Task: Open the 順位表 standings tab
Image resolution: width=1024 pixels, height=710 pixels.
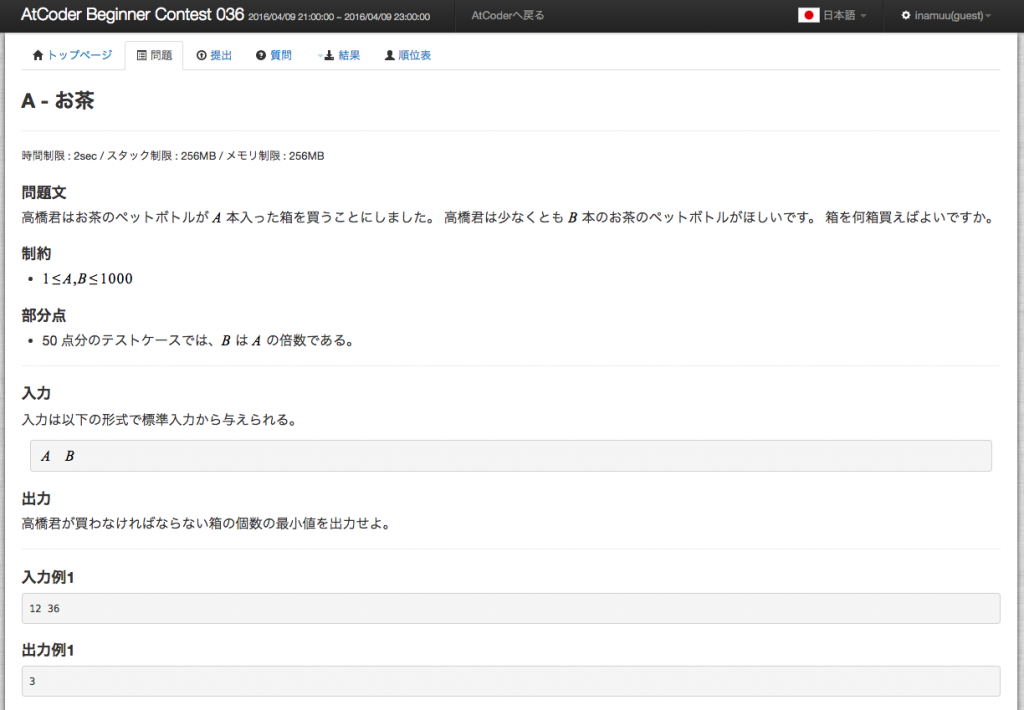Action: point(408,56)
